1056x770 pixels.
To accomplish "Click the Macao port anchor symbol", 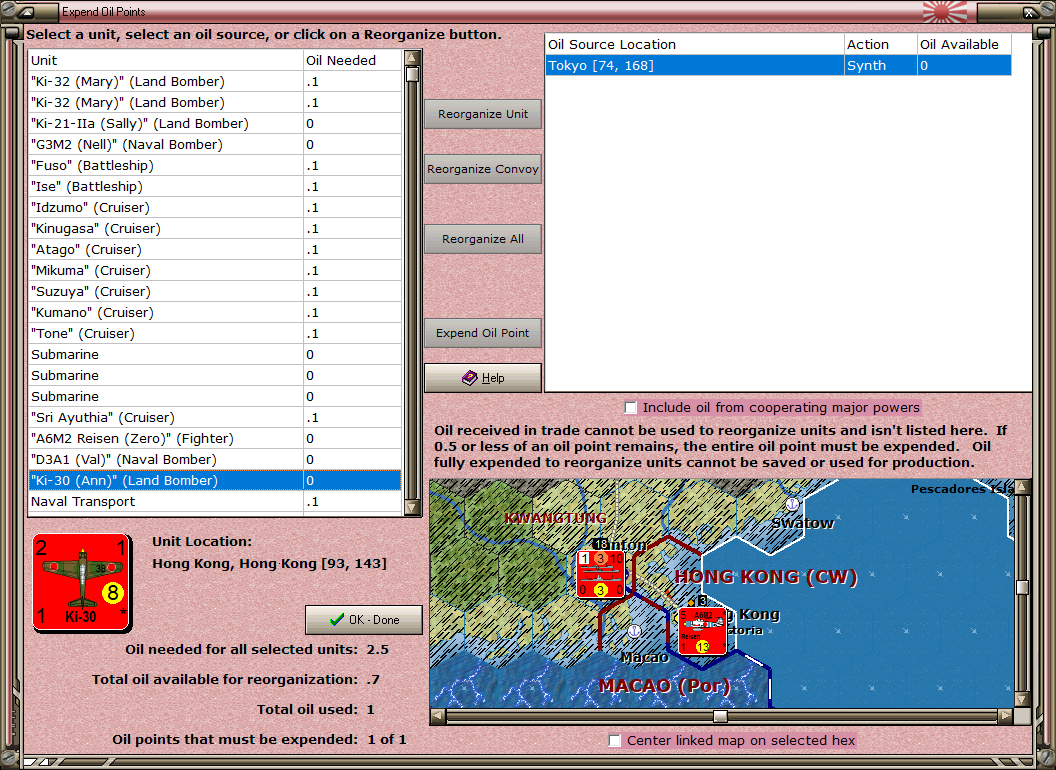I will click(634, 631).
